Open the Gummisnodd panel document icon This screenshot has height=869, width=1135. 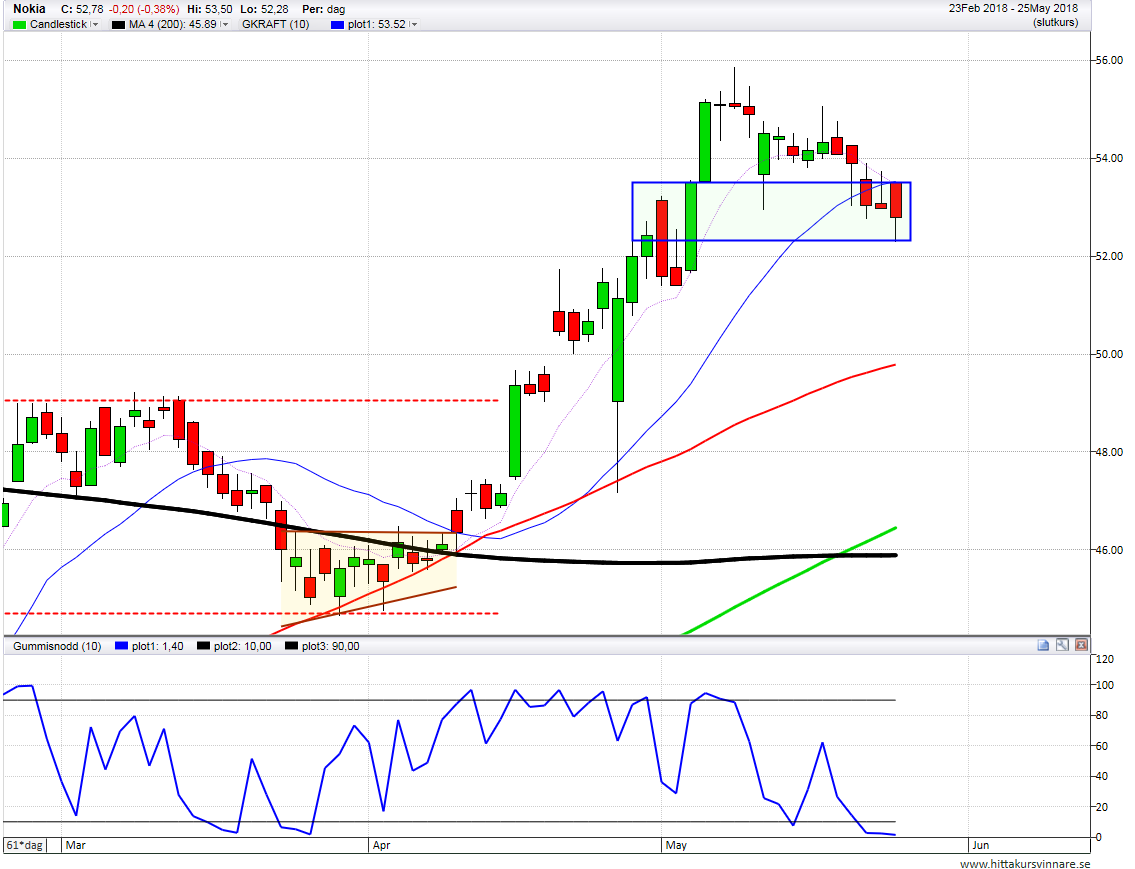(x=1043, y=645)
